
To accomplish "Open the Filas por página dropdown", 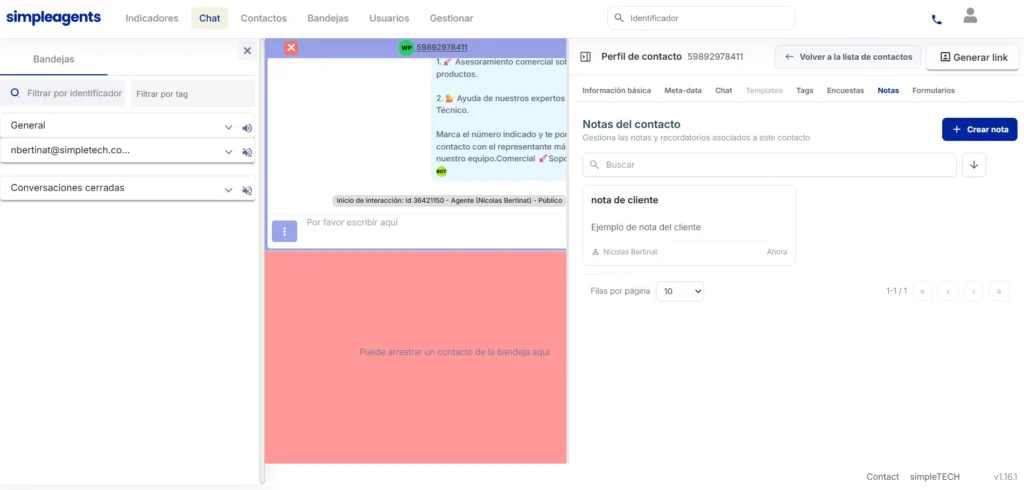I will 680,291.
